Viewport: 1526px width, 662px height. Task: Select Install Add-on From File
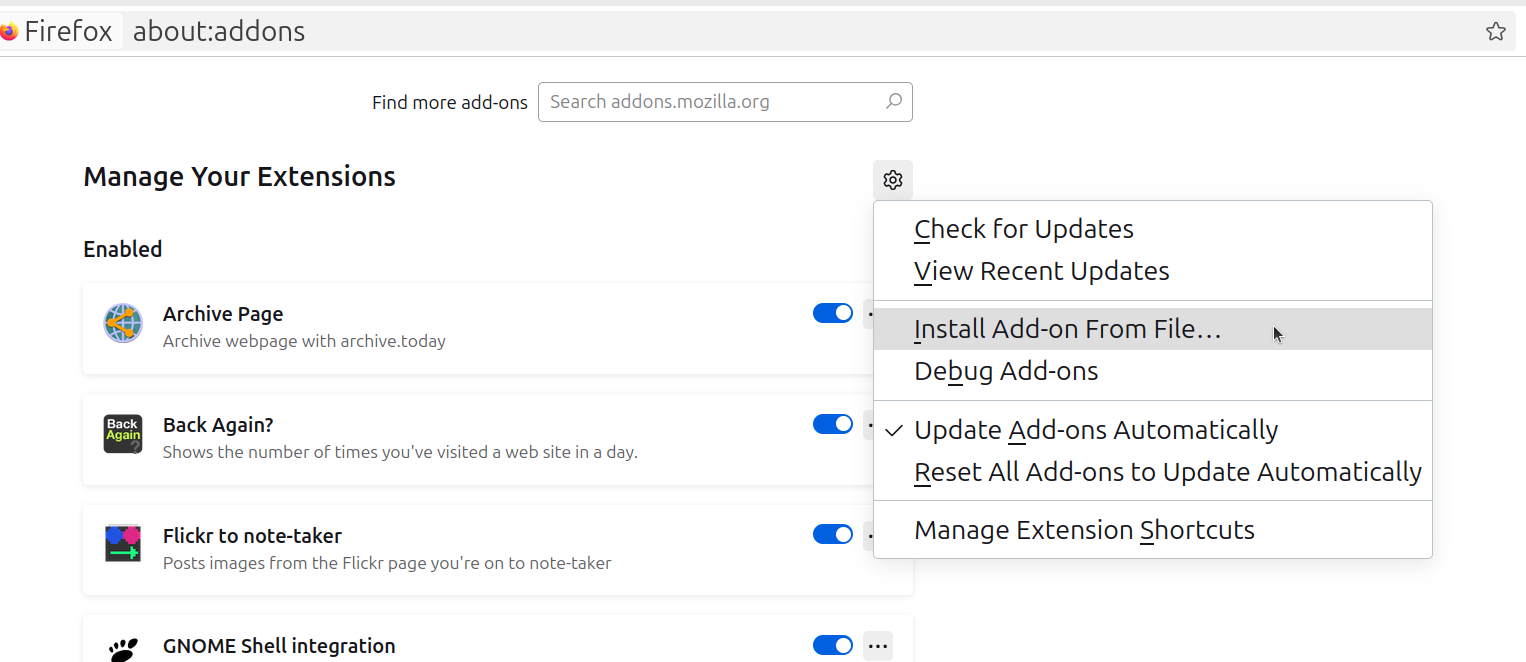pos(1067,328)
